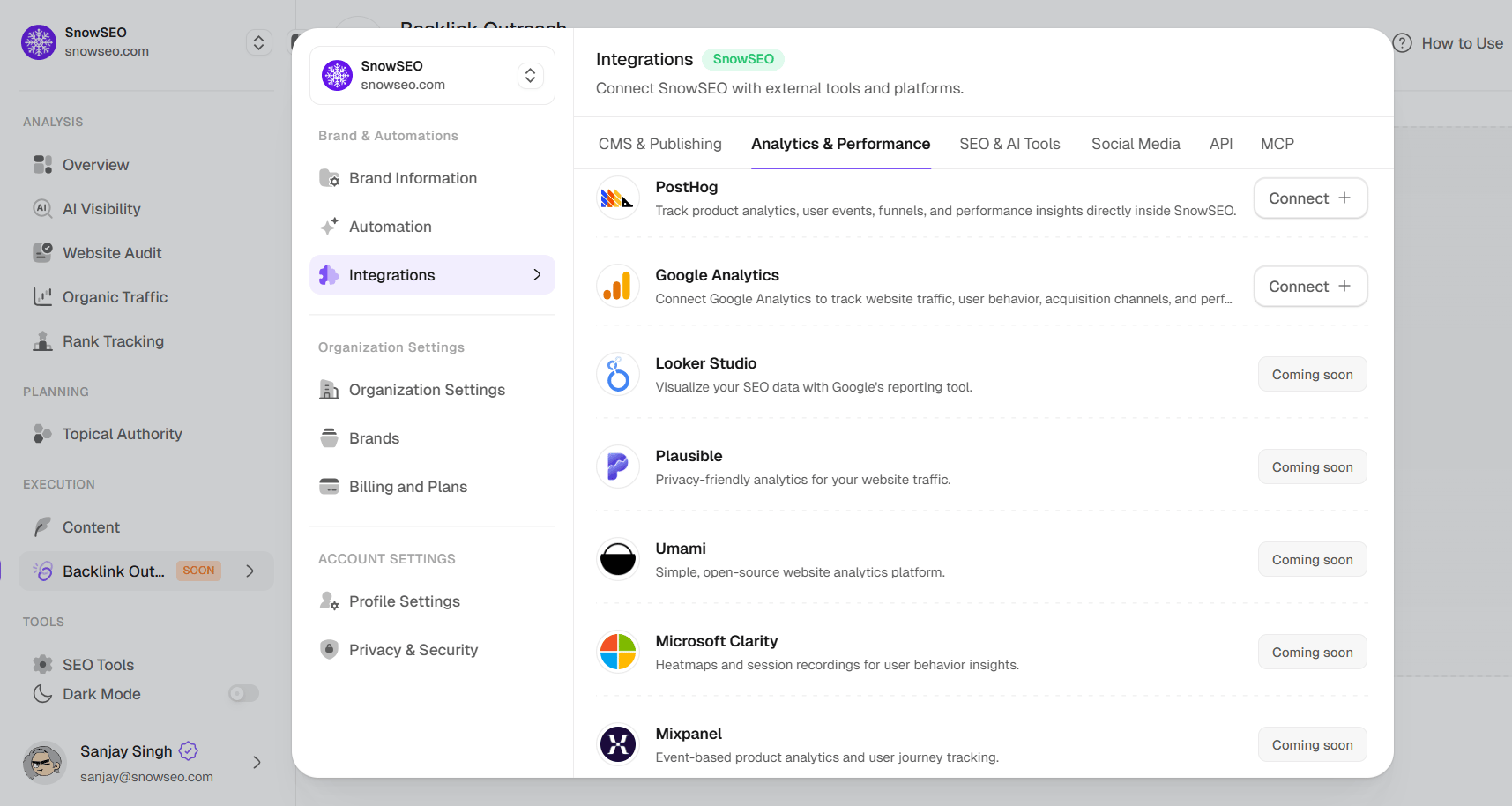This screenshot has width=1512, height=806.
Task: Click Coming soon for Umami
Action: pyautogui.click(x=1313, y=560)
